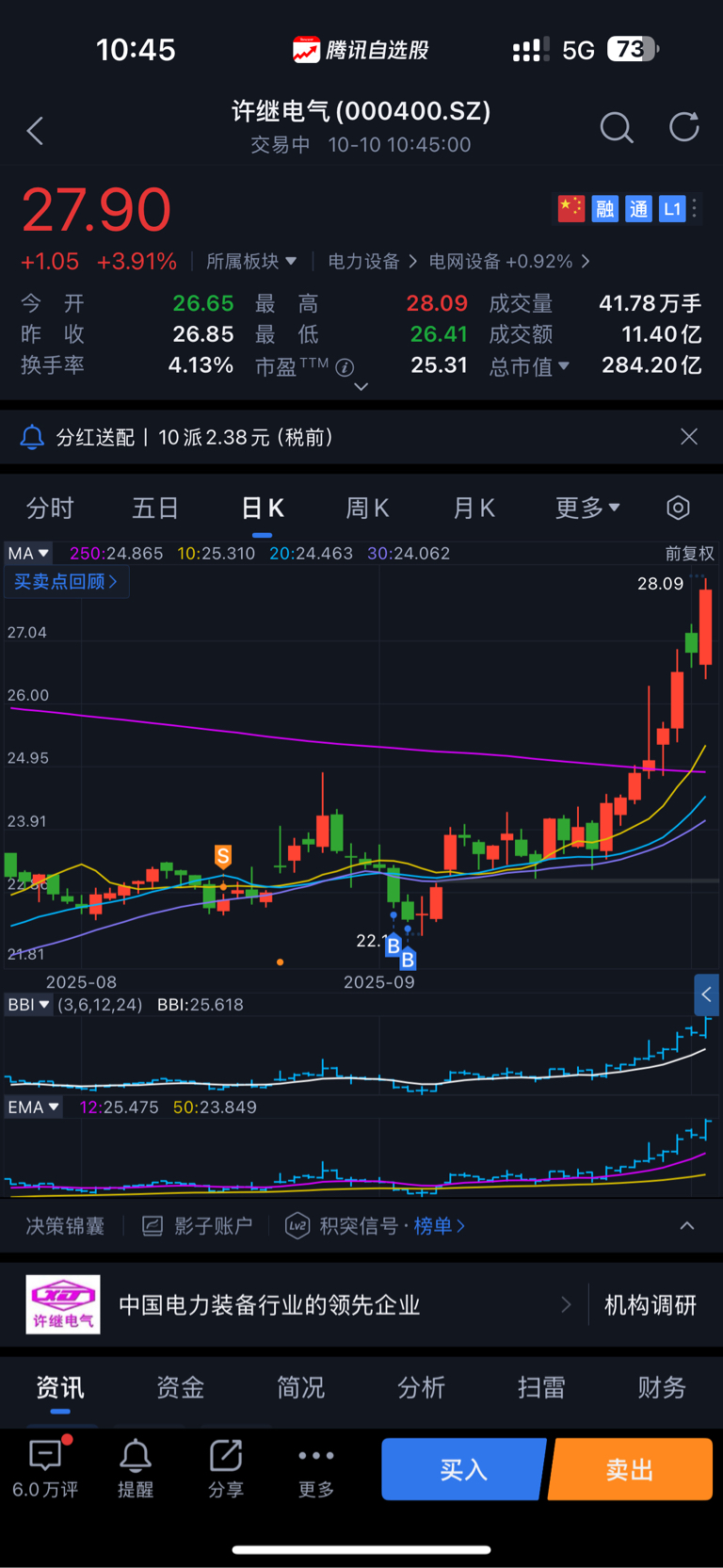Tap the 250:24.865 MA value
Viewport: 723px width, 1568px height.
coord(116,553)
